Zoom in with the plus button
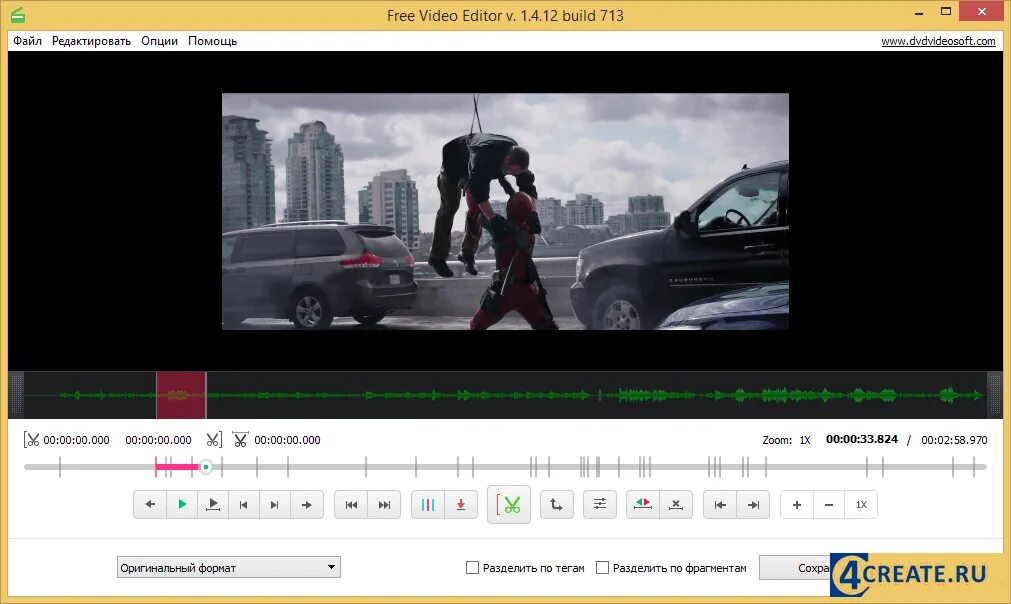The width and height of the screenshot is (1011, 604). 797,505
